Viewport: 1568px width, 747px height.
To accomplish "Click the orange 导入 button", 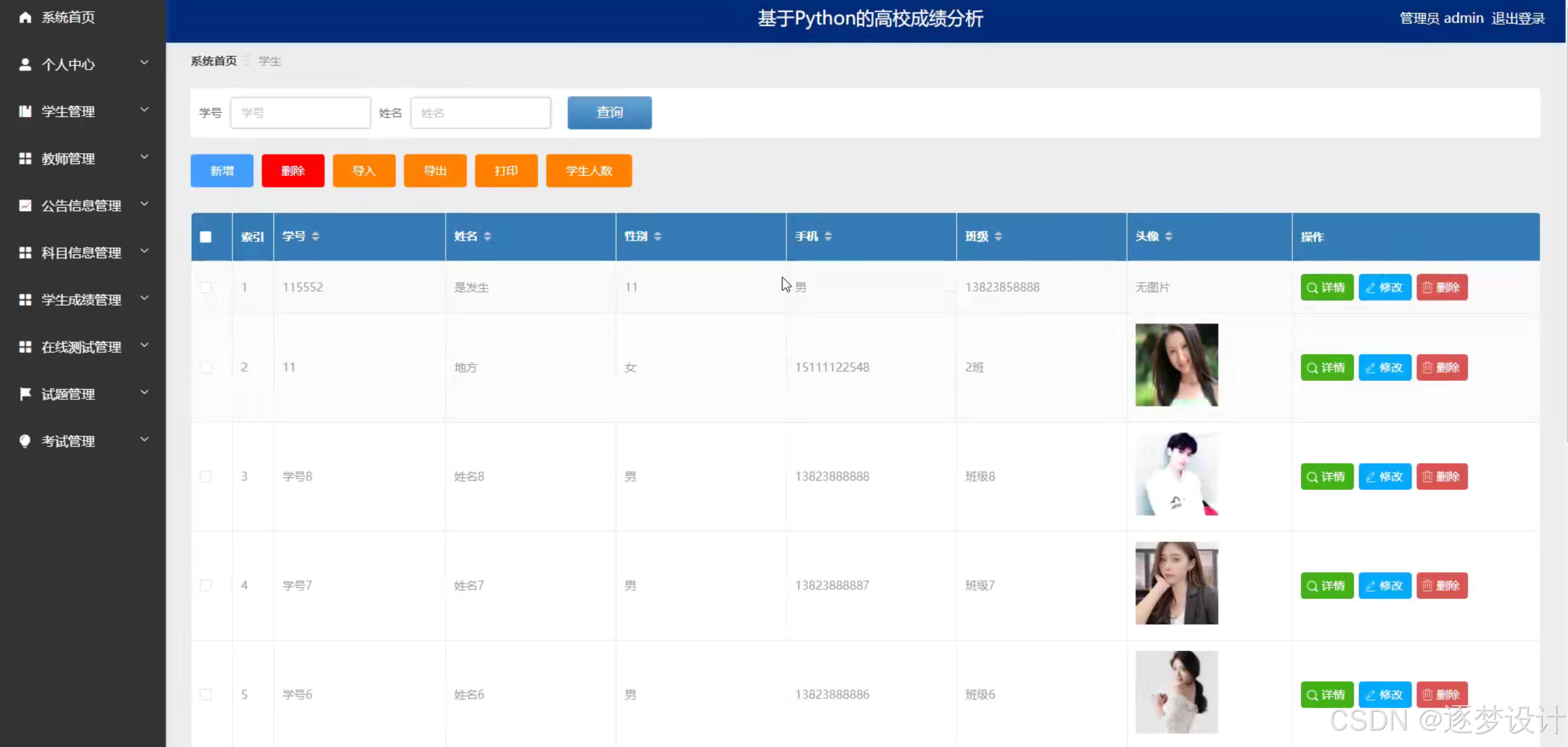I will pyautogui.click(x=364, y=171).
